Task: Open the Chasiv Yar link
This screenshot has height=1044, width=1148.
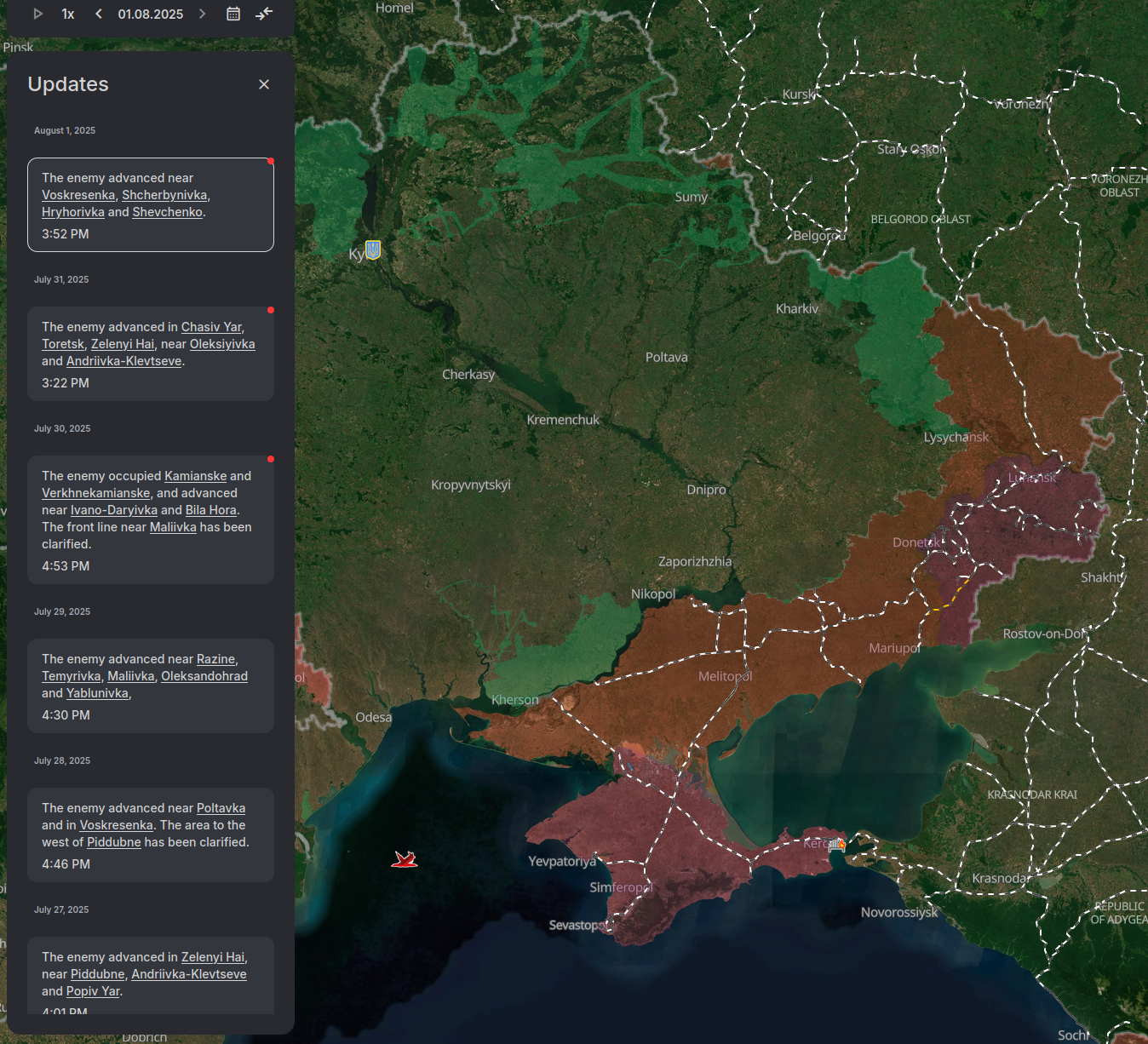Action: pos(211,327)
